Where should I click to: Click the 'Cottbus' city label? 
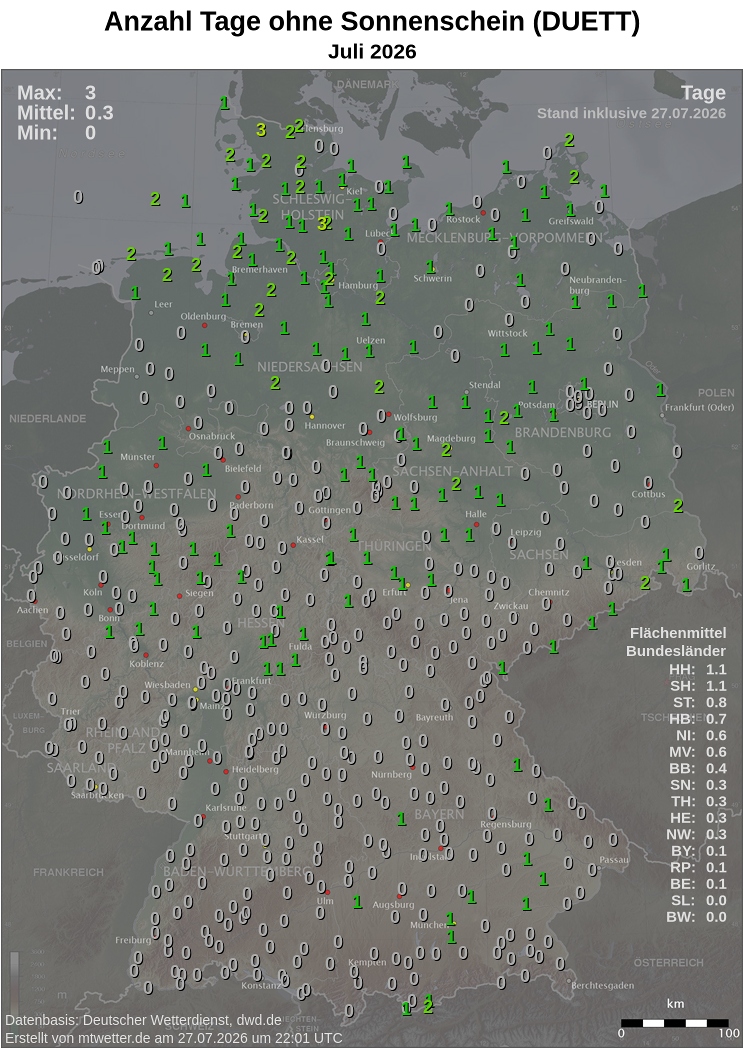point(648,494)
